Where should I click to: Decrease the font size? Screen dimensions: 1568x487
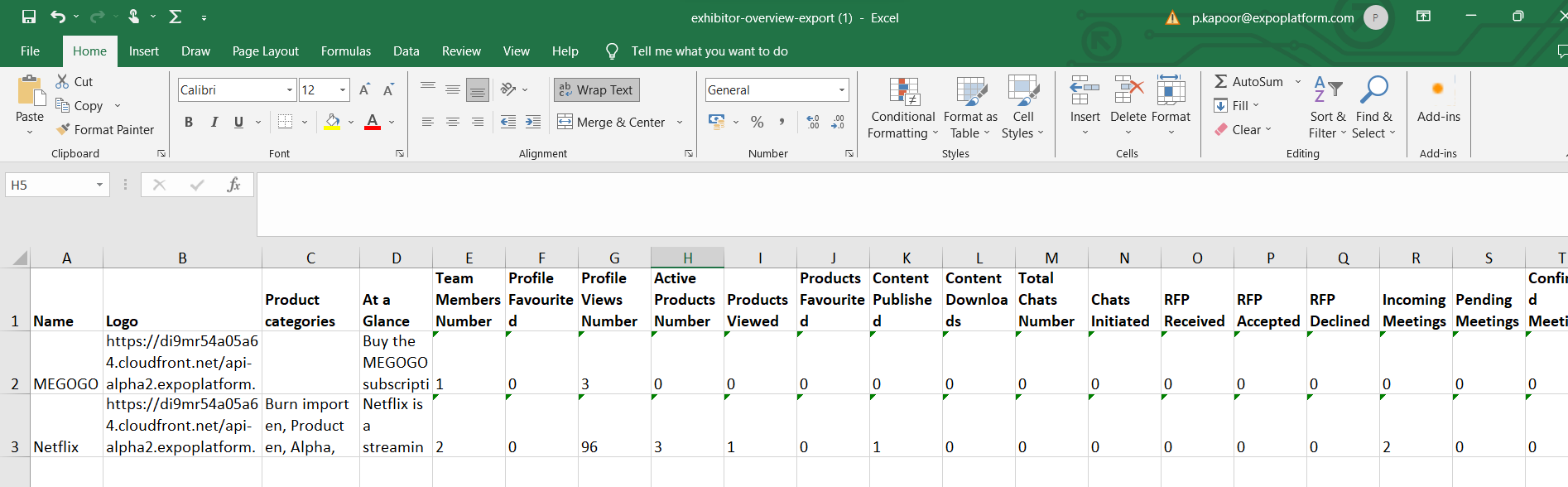coord(388,89)
